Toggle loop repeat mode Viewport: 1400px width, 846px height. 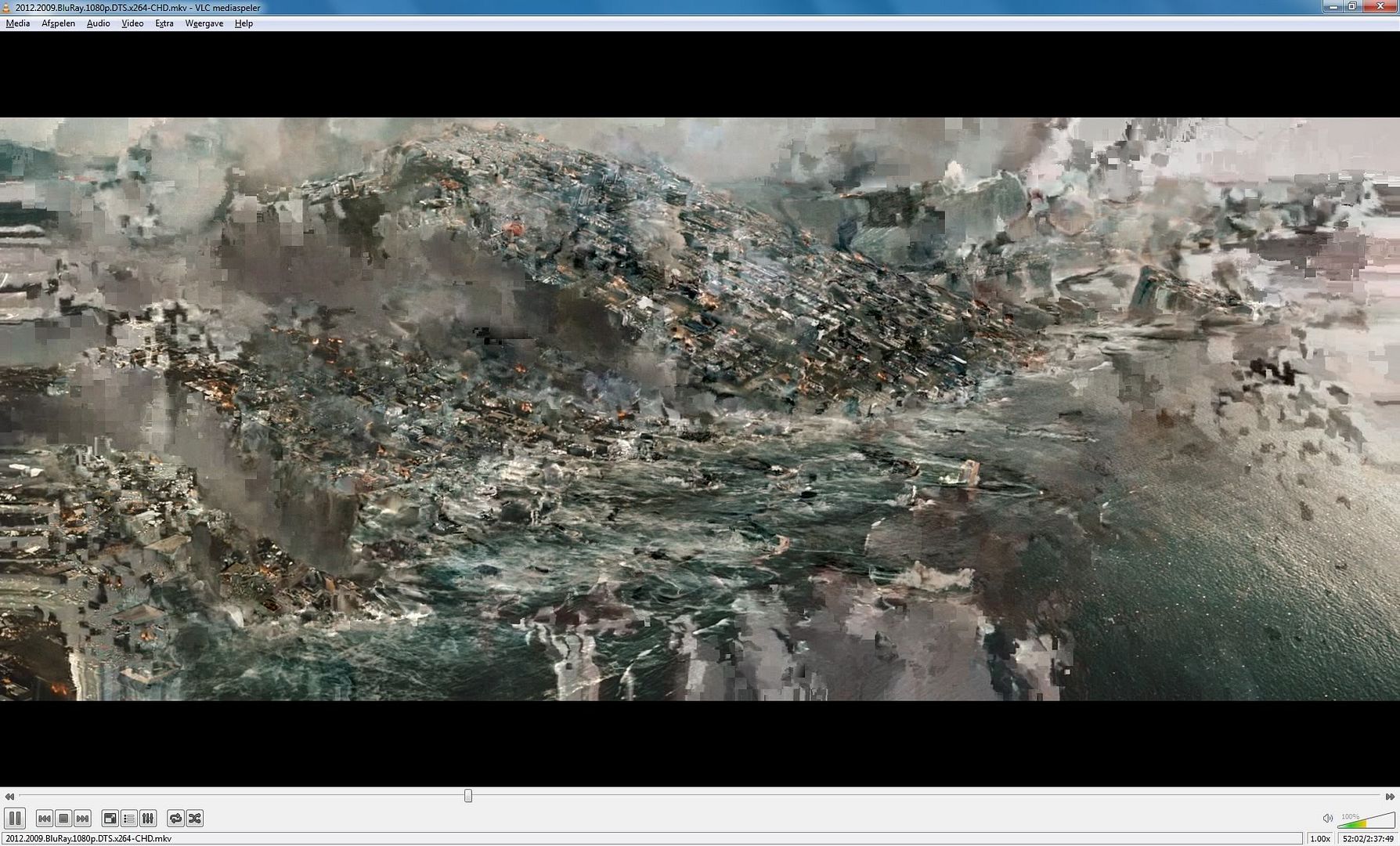coord(175,819)
